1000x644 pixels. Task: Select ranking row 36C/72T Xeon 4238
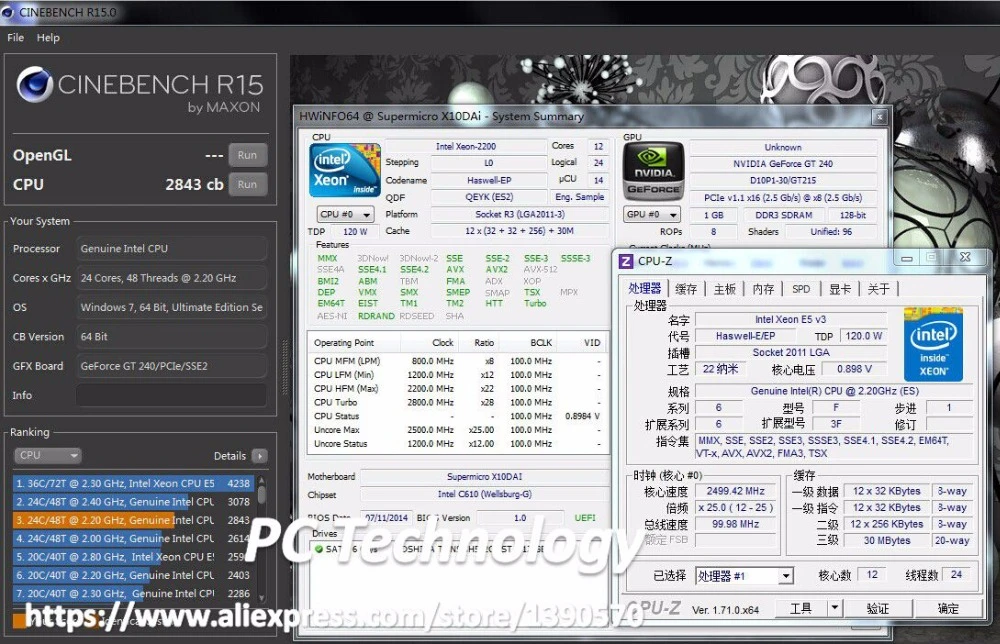(133, 483)
